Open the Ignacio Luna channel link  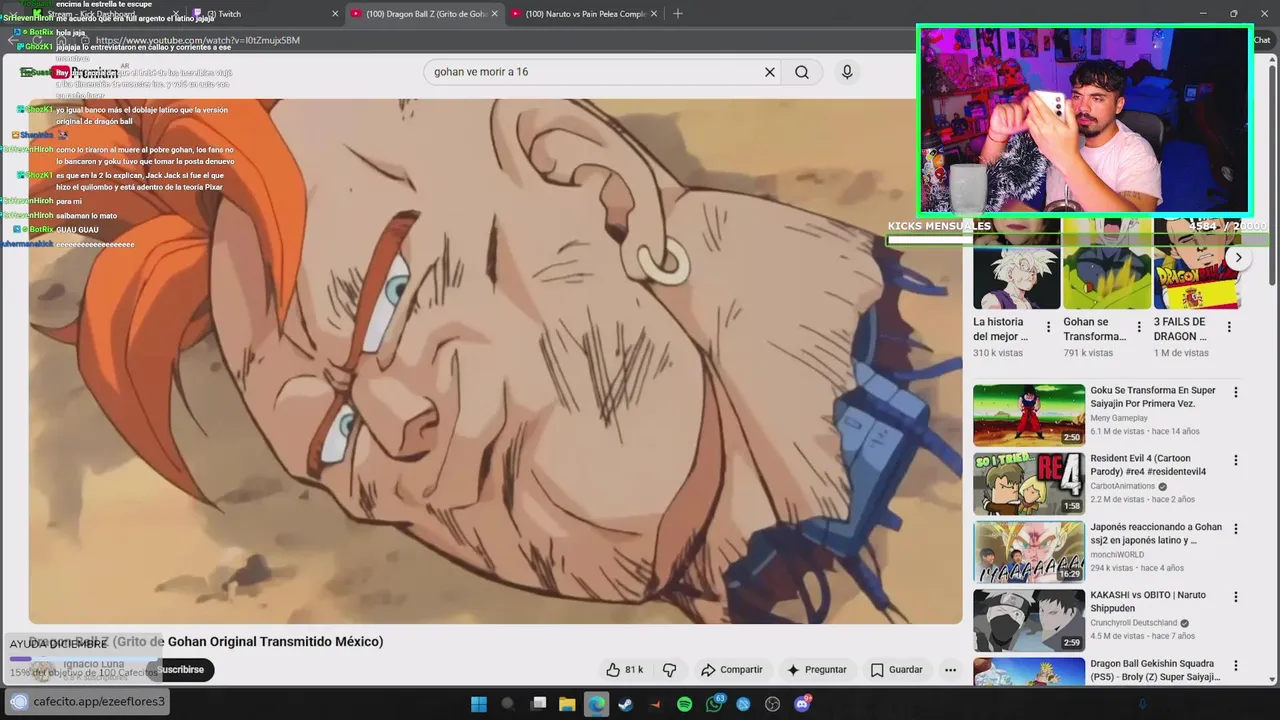tap(93, 664)
